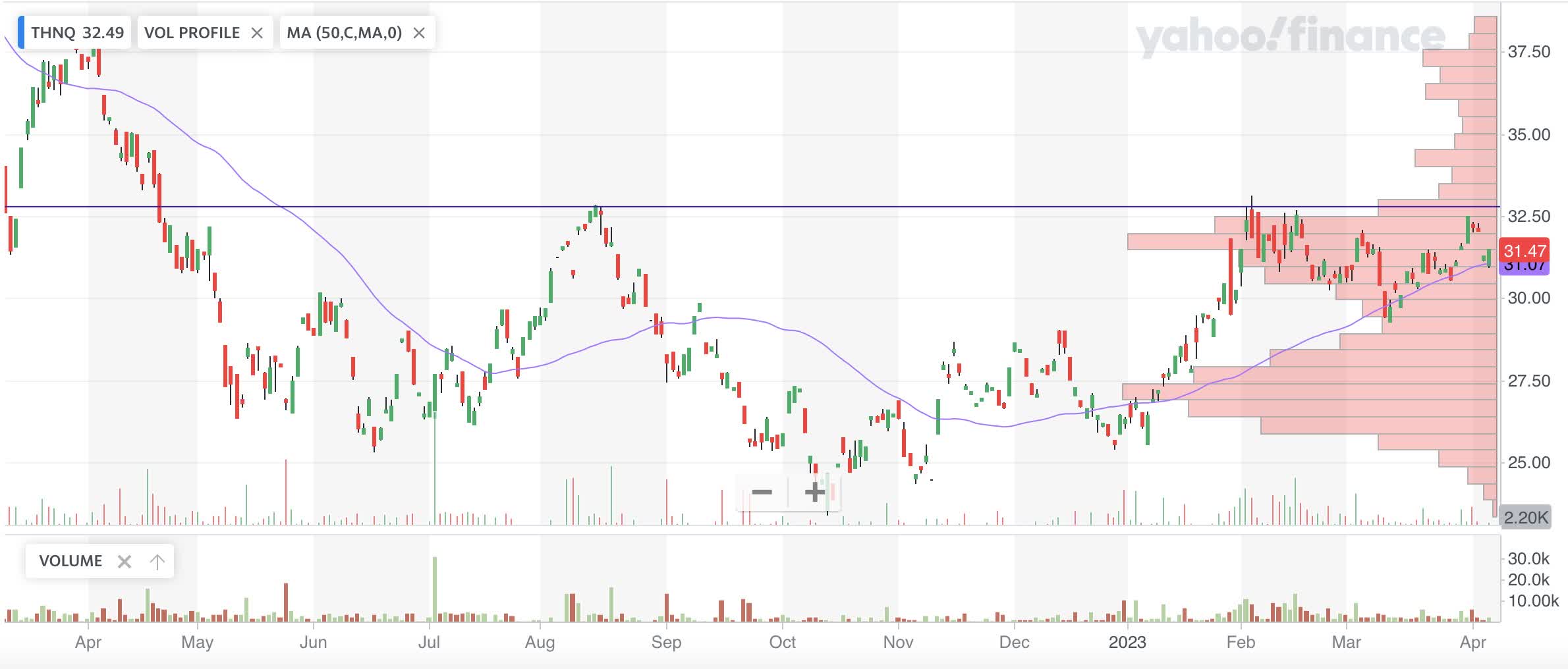Select the THNQ 32.49 ticker label
1568x669 pixels.
(x=77, y=33)
